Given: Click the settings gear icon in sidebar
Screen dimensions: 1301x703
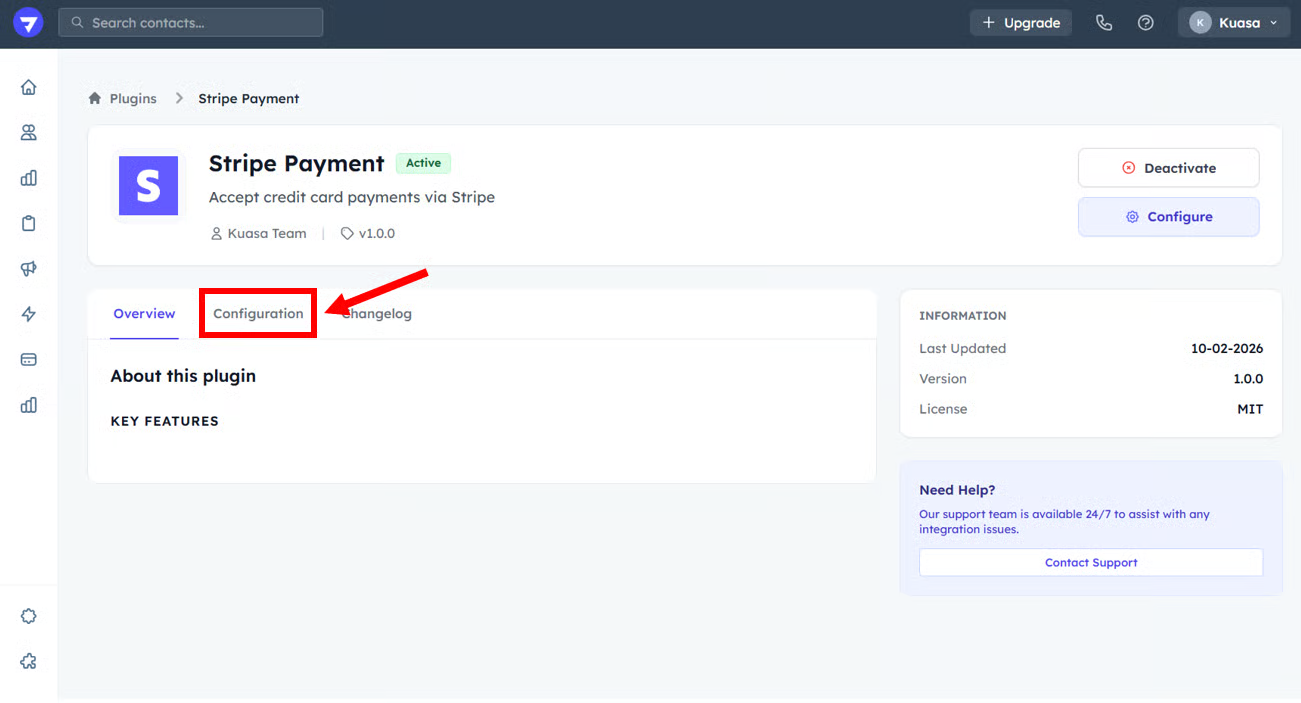Looking at the screenshot, I should 29,616.
